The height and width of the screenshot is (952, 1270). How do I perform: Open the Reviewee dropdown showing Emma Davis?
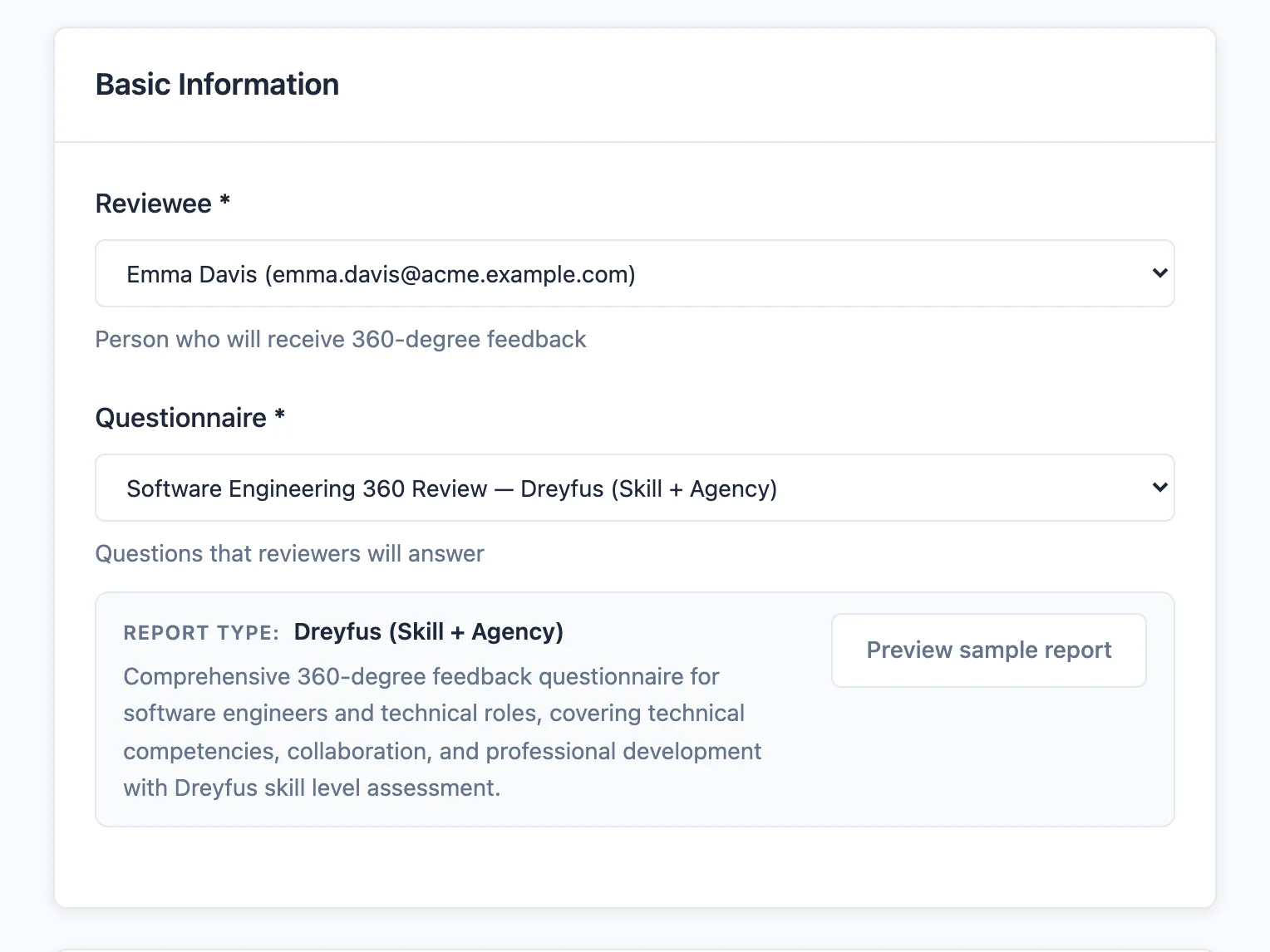tap(635, 273)
